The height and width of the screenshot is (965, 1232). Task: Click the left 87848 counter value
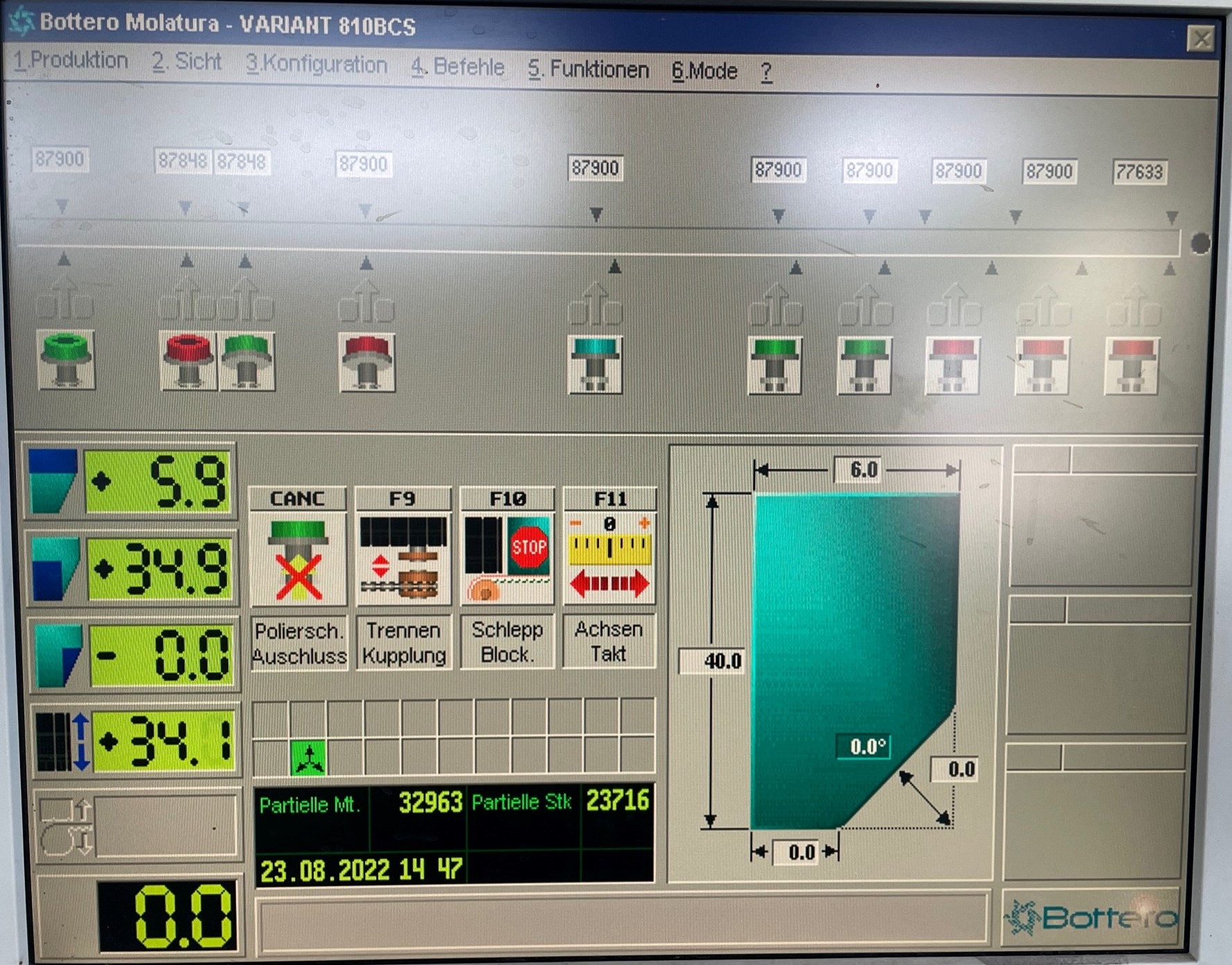tap(183, 162)
